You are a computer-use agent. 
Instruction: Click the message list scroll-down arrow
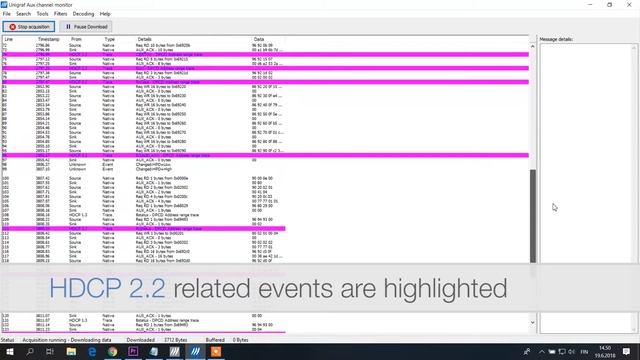[533, 322]
